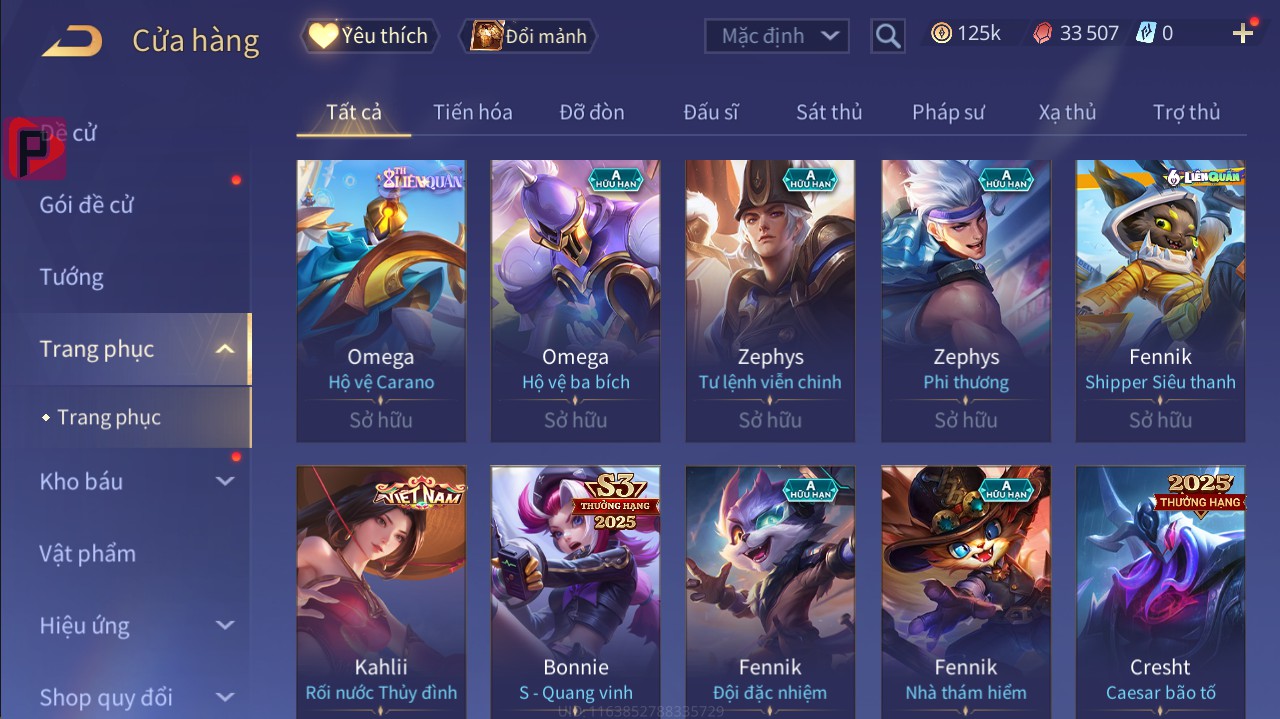Expand the Kho báu sidebar section

tap(225, 481)
